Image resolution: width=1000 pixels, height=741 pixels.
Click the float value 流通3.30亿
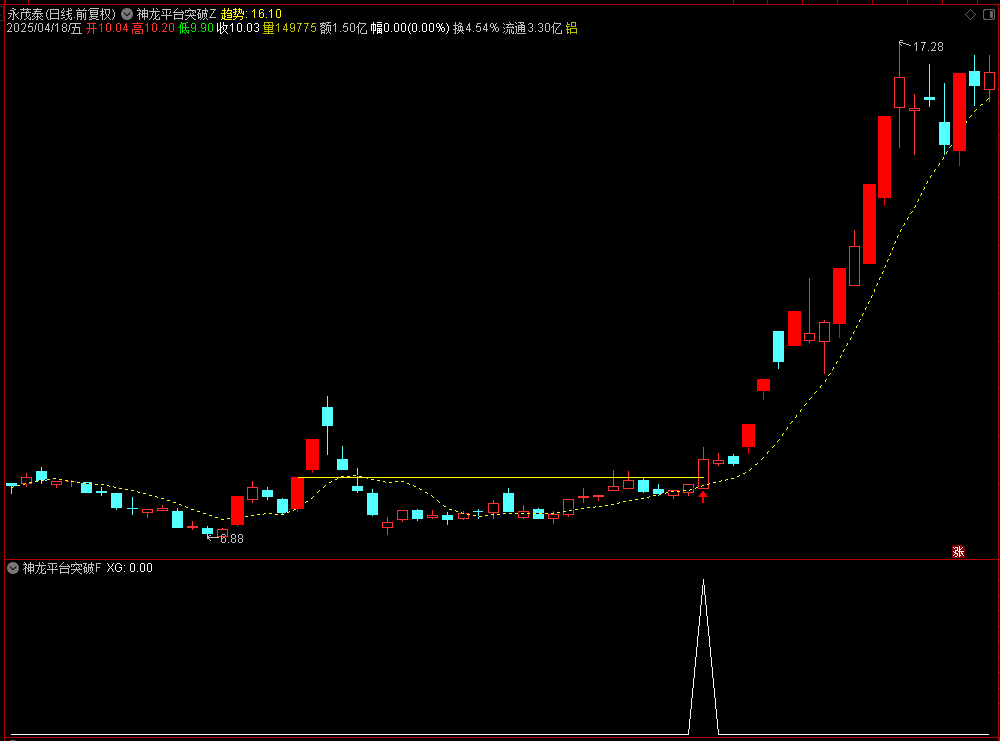(533, 28)
